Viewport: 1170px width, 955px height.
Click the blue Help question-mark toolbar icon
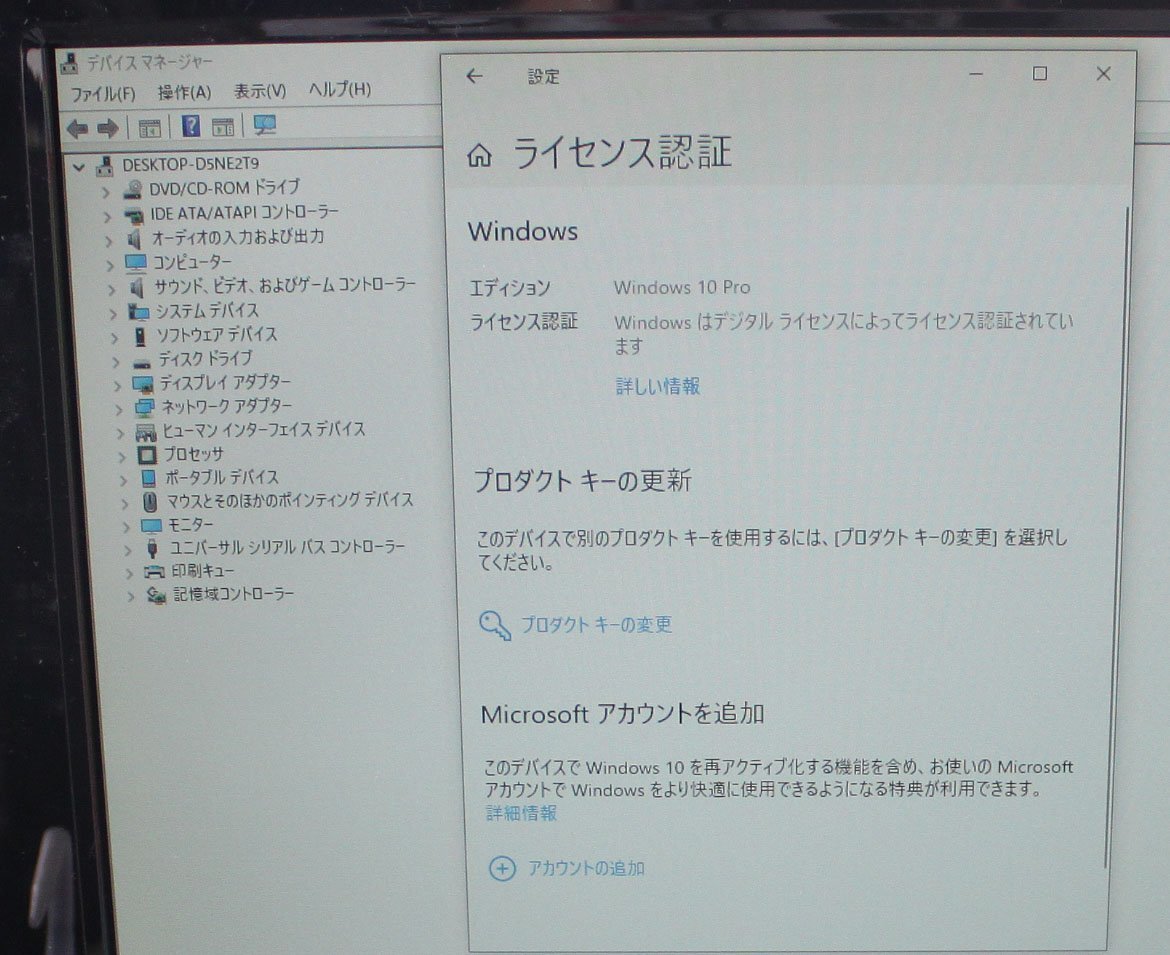pos(191,126)
